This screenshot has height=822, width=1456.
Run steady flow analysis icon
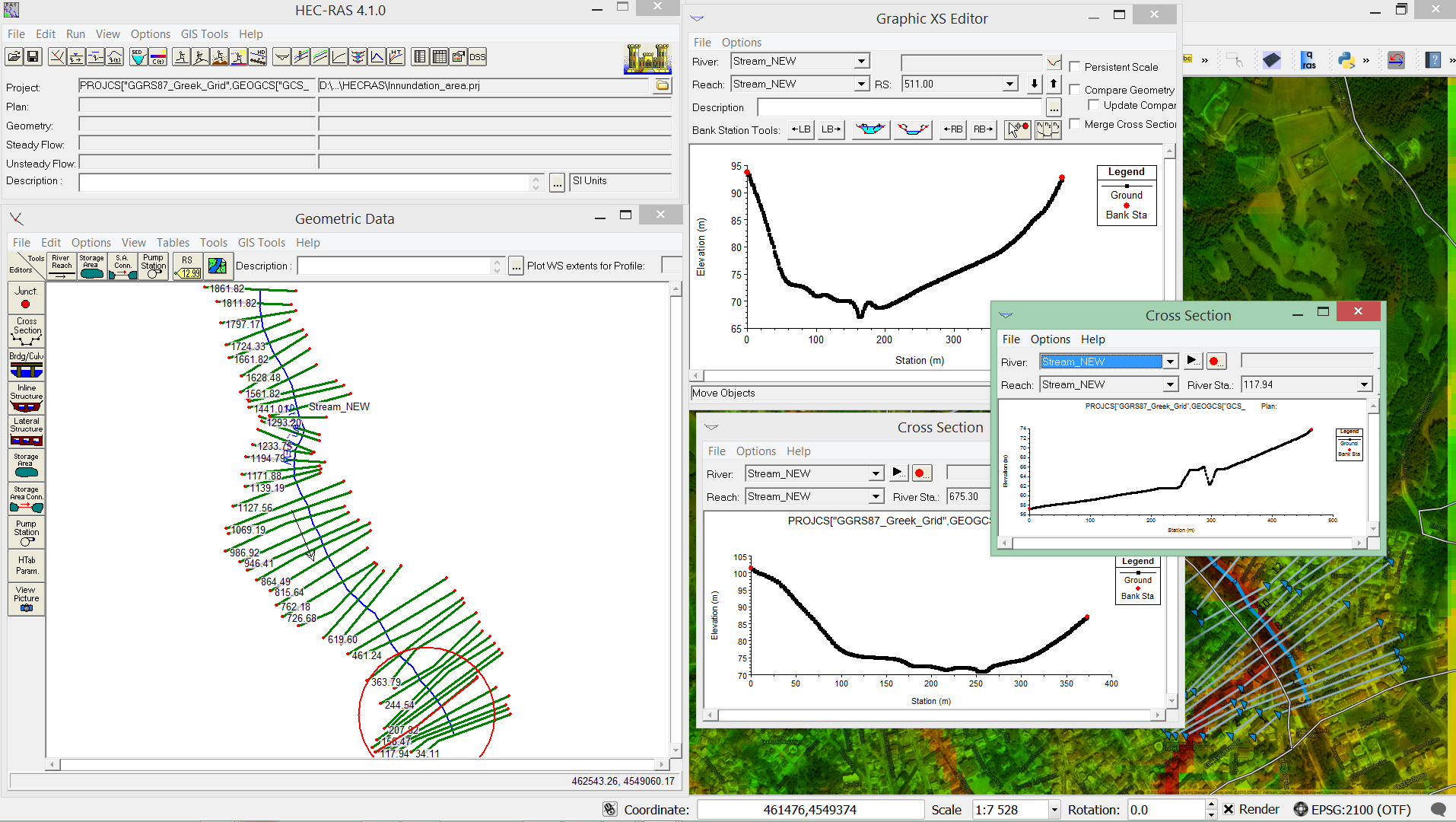[x=181, y=57]
